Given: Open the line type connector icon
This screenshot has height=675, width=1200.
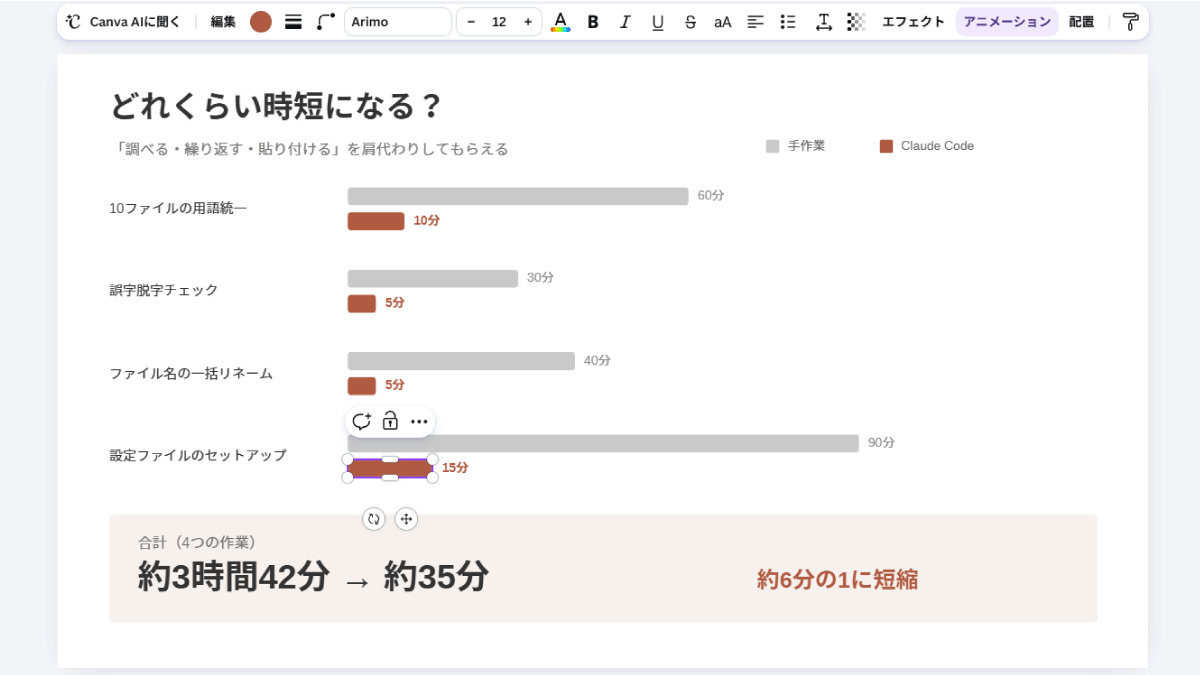Looking at the screenshot, I should tap(325, 22).
